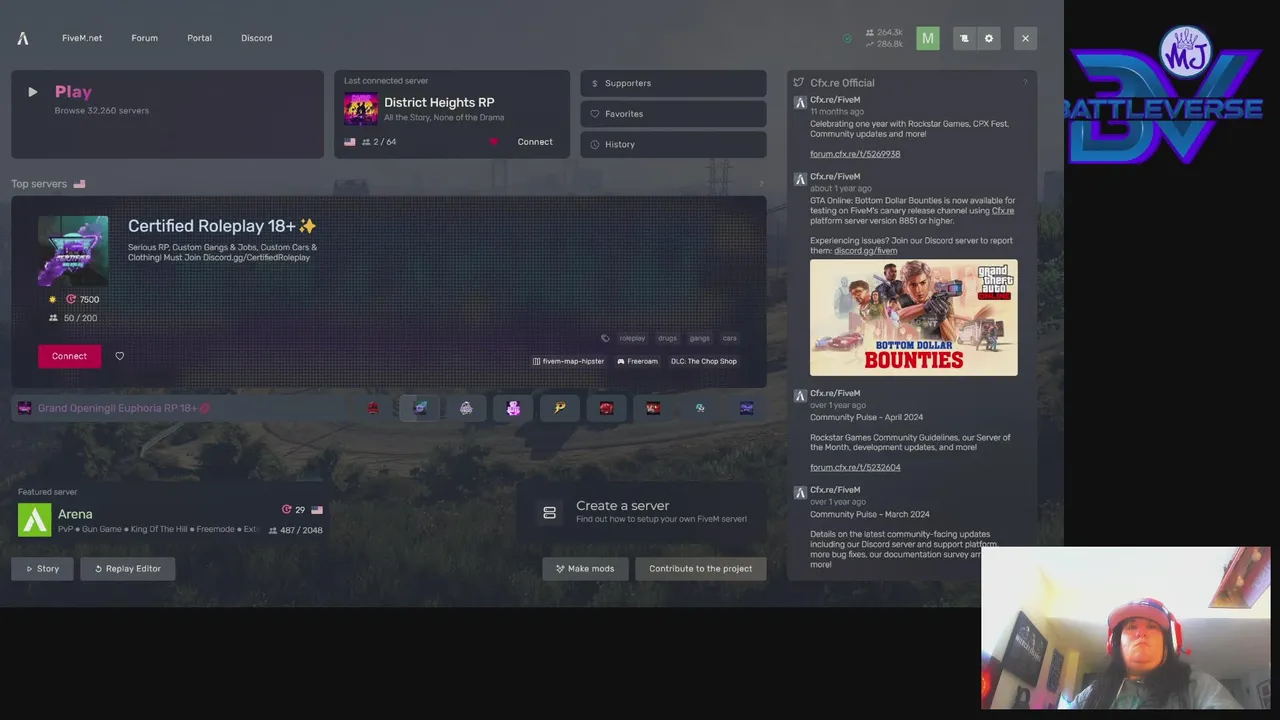Viewport: 1280px width, 720px height.
Task: Open the FiveM.net menu link
Action: click(x=82, y=38)
